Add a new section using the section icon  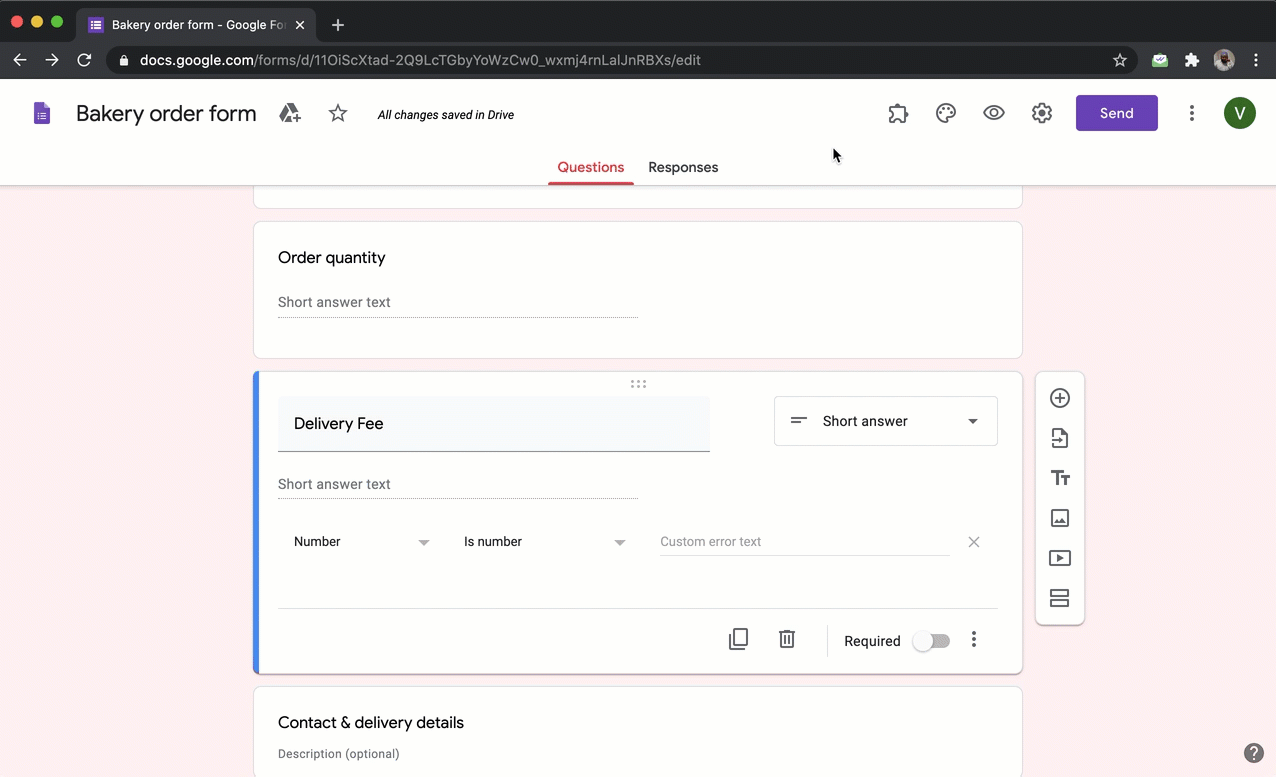[1059, 598]
